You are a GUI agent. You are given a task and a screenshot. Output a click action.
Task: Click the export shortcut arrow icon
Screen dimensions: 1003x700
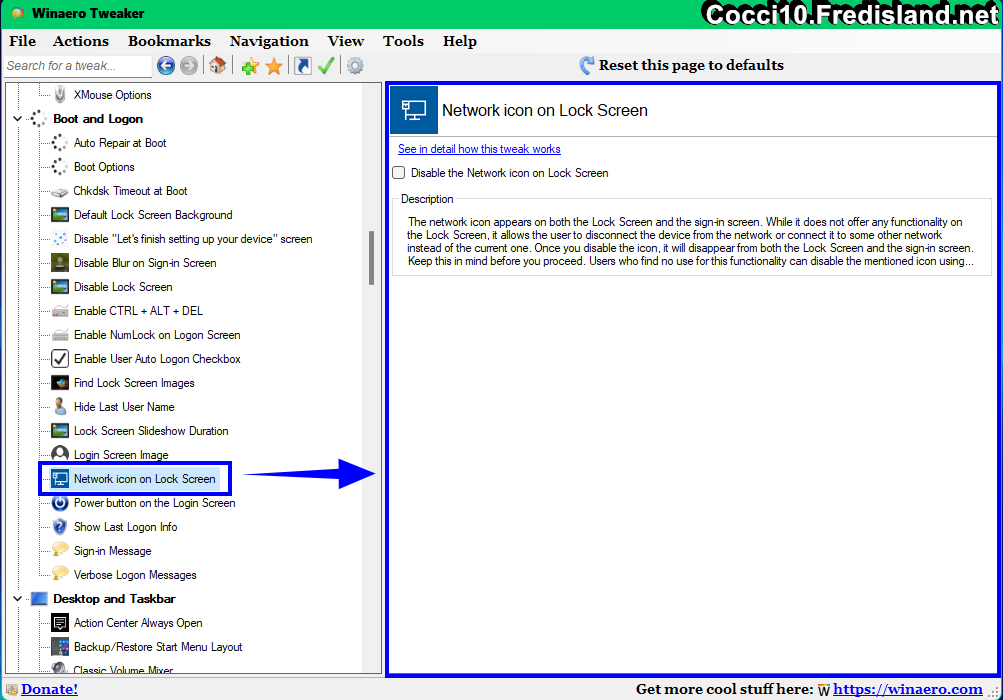coord(303,65)
